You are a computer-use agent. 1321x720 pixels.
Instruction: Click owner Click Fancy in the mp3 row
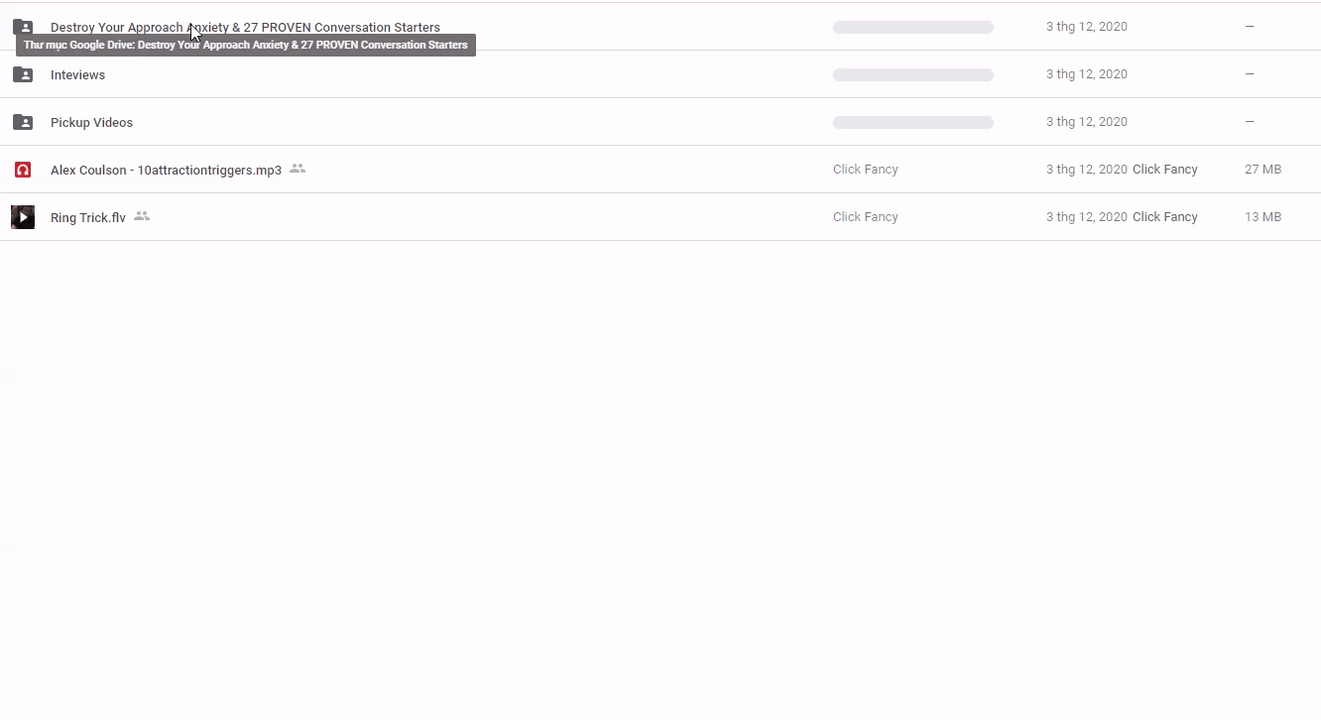[x=866, y=169]
